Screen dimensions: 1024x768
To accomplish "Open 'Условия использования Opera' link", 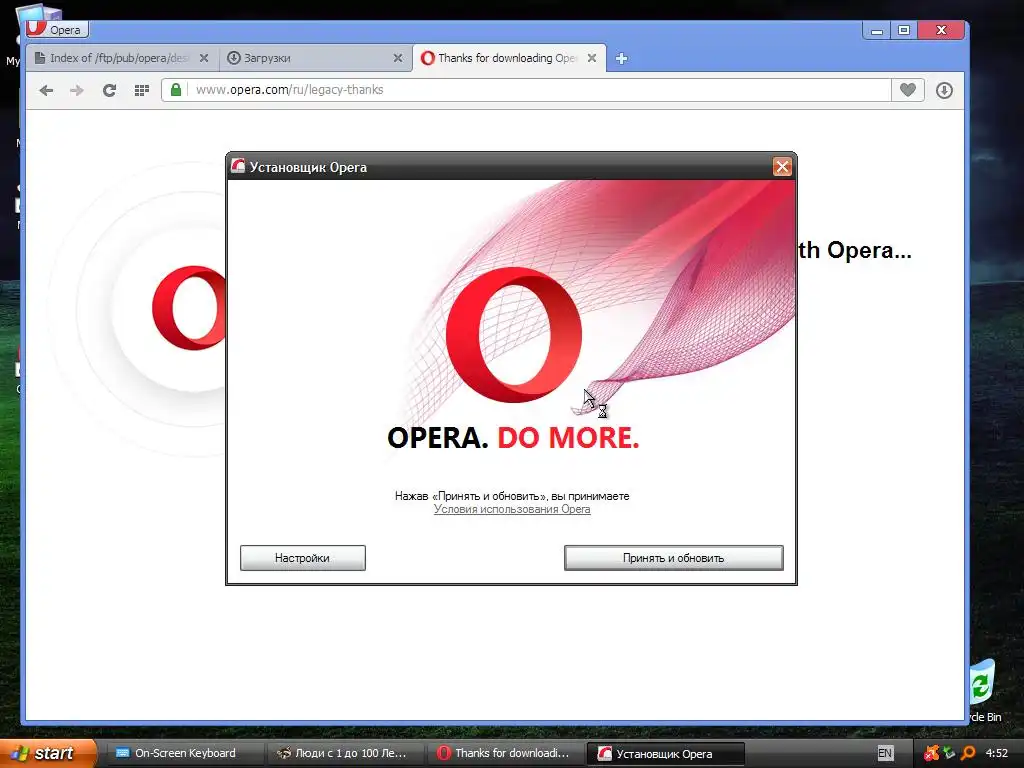I will click(x=512, y=509).
